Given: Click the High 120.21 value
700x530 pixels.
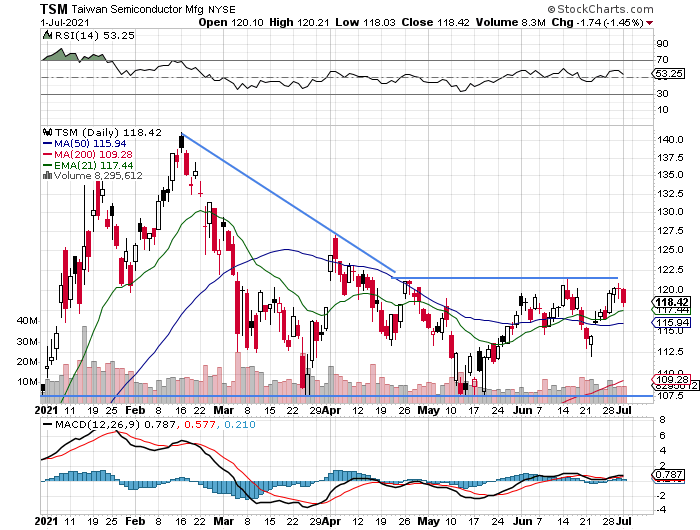Looking at the screenshot, I should (x=300, y=22).
